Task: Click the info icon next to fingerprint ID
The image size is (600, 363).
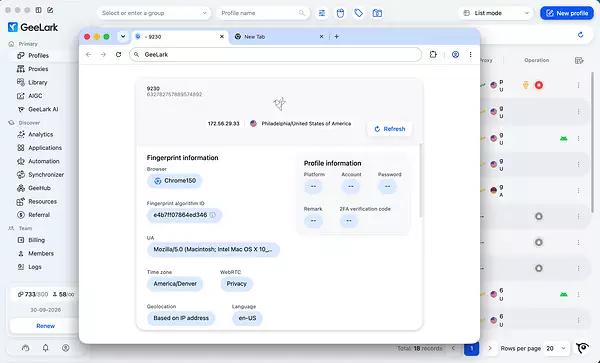Action: tap(213, 215)
